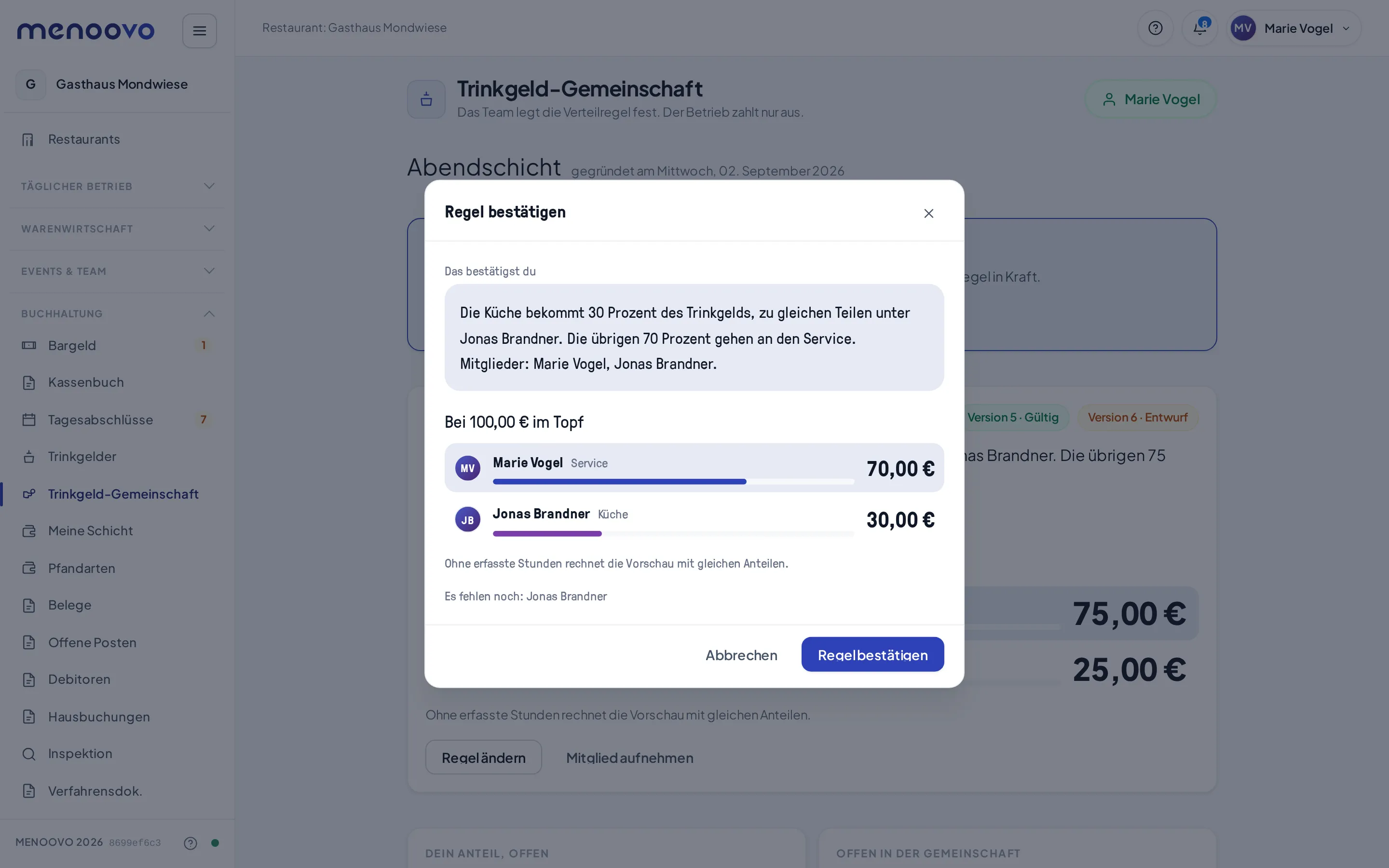Click the Hausbuchungen document icon
The width and height of the screenshot is (1389, 868).
click(29, 717)
